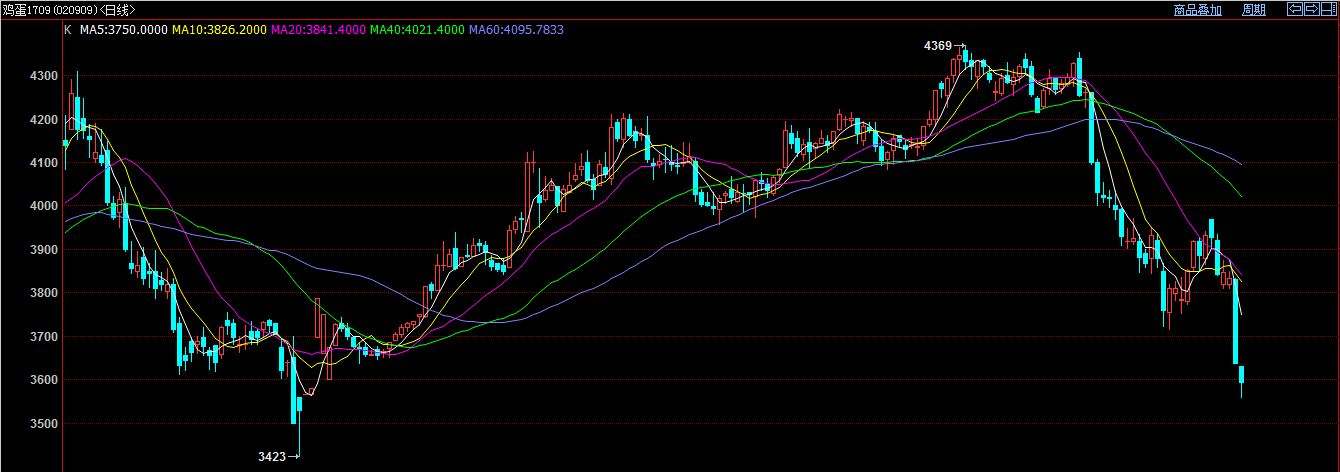Click the K indicator label
Image resolution: width=1340 pixels, height=472 pixels.
point(68,30)
